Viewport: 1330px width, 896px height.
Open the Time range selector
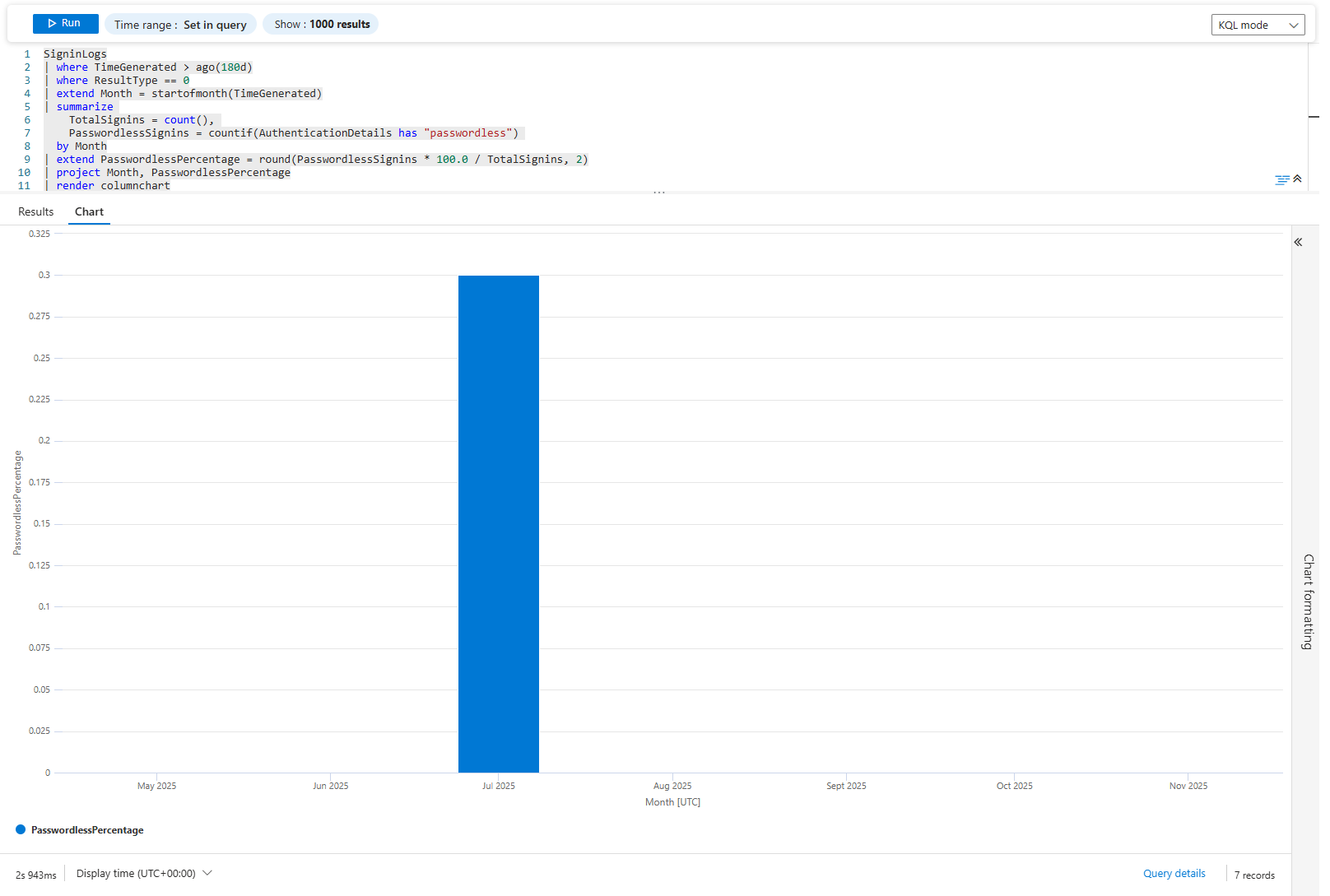[180, 25]
